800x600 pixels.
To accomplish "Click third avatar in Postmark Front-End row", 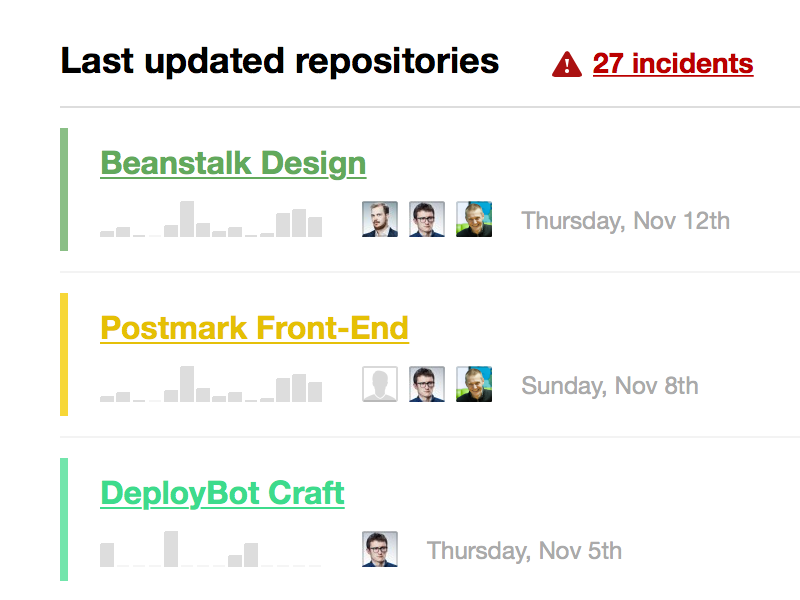I will [x=474, y=384].
